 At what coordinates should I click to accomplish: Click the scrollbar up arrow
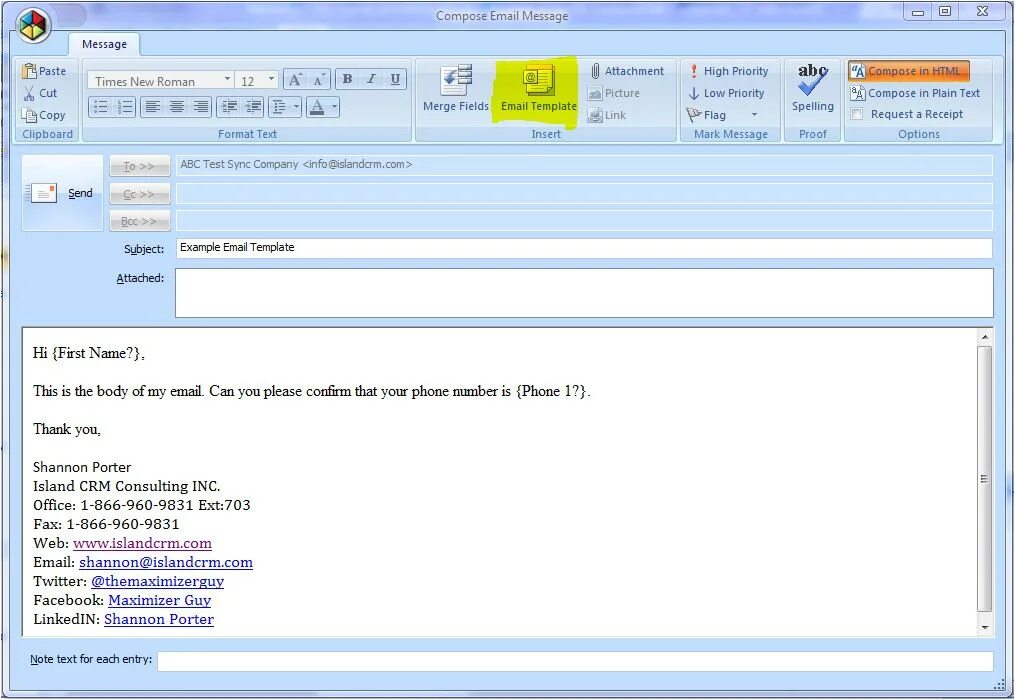coord(984,337)
